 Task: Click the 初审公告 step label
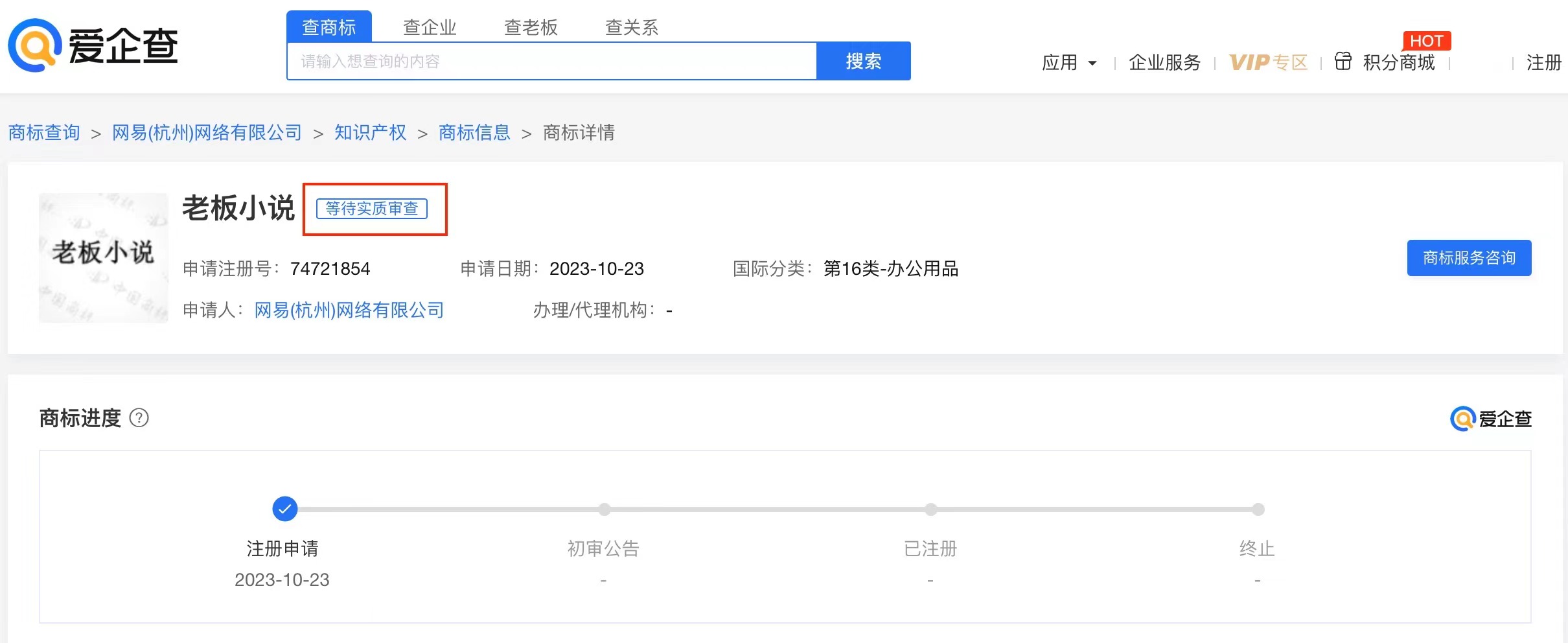[603, 549]
